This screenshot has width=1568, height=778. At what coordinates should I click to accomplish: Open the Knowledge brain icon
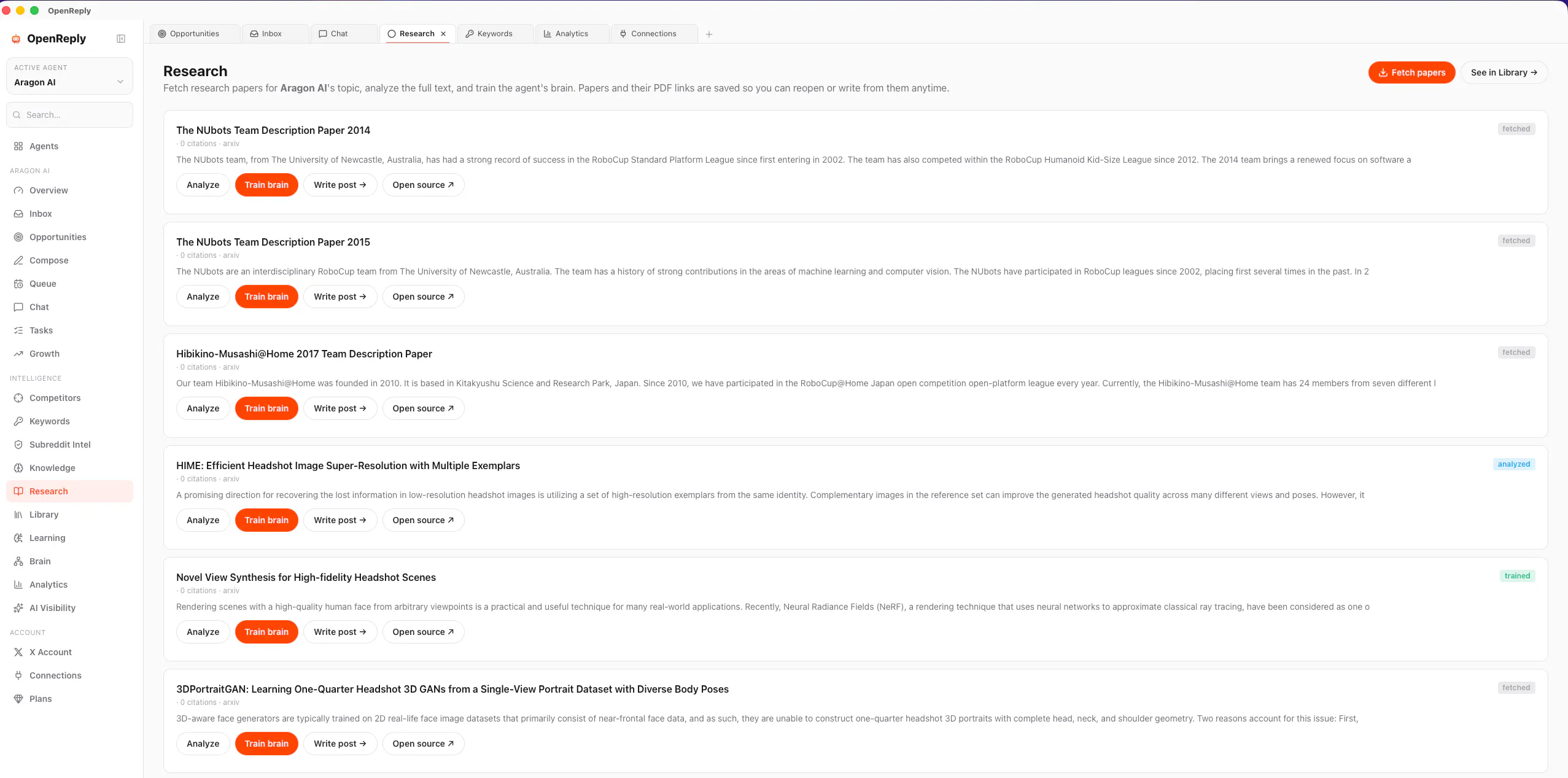click(x=18, y=468)
